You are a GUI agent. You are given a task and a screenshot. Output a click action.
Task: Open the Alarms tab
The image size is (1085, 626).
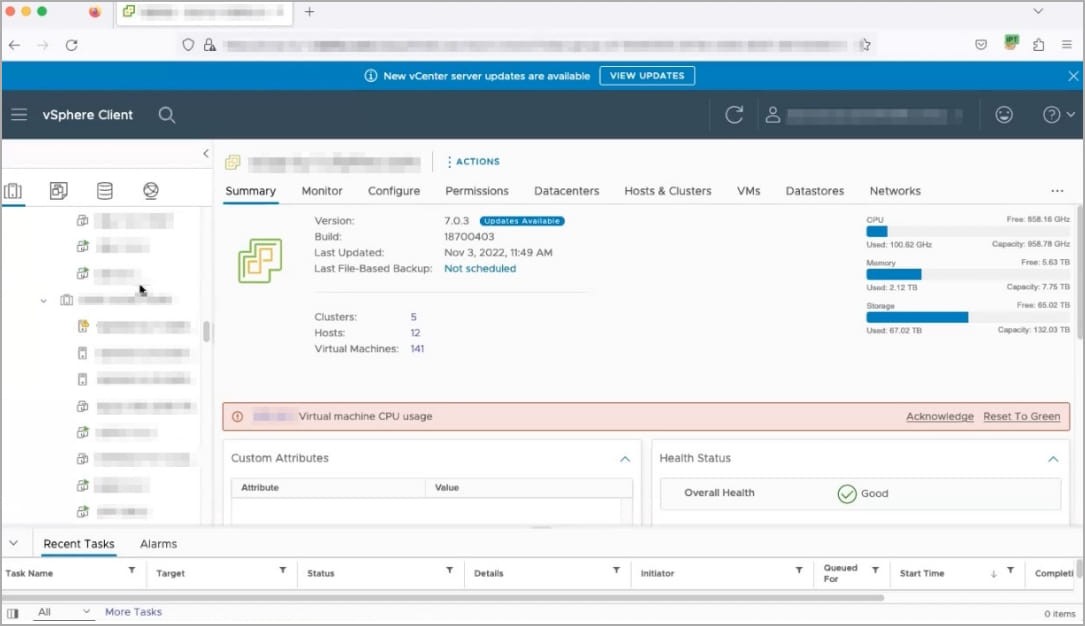(158, 544)
